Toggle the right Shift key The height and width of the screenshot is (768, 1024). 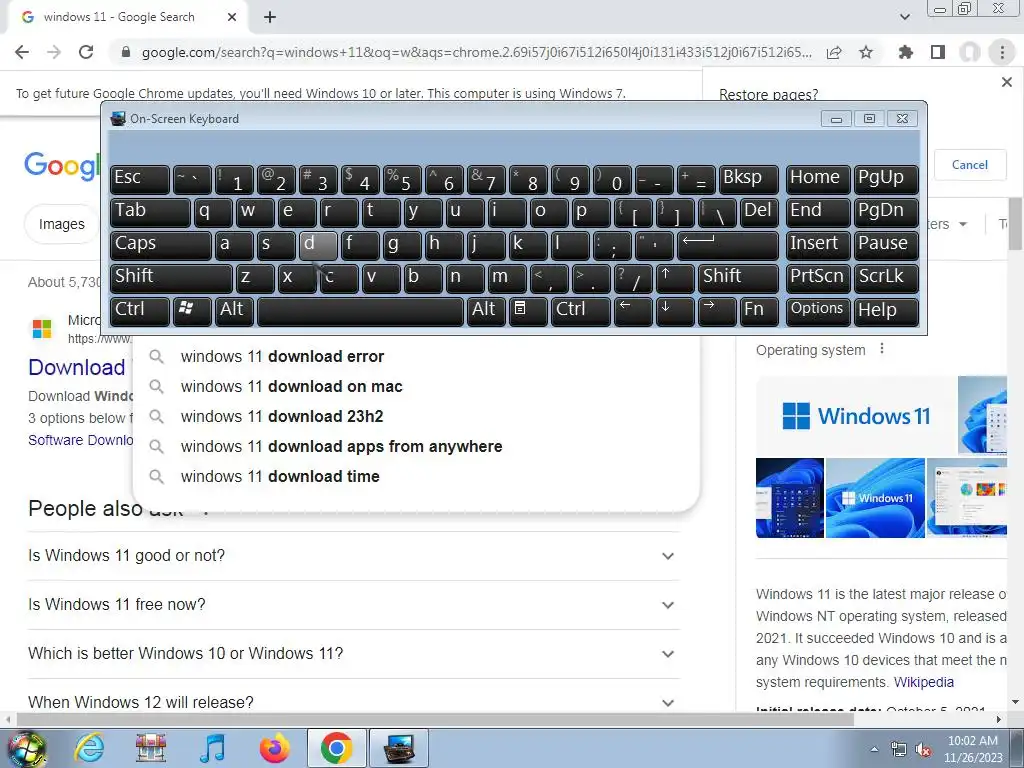739,278
